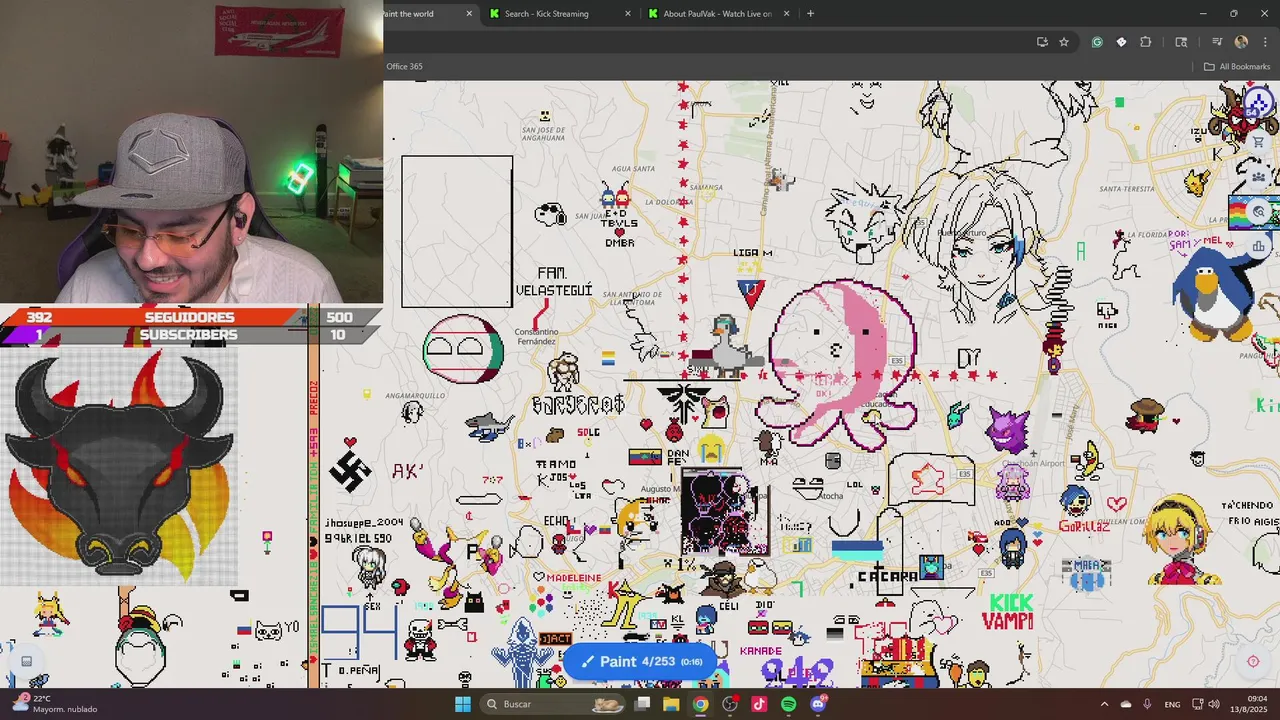The image size is (1280, 720).
Task: Open a new browser tab
Action: click(x=810, y=14)
